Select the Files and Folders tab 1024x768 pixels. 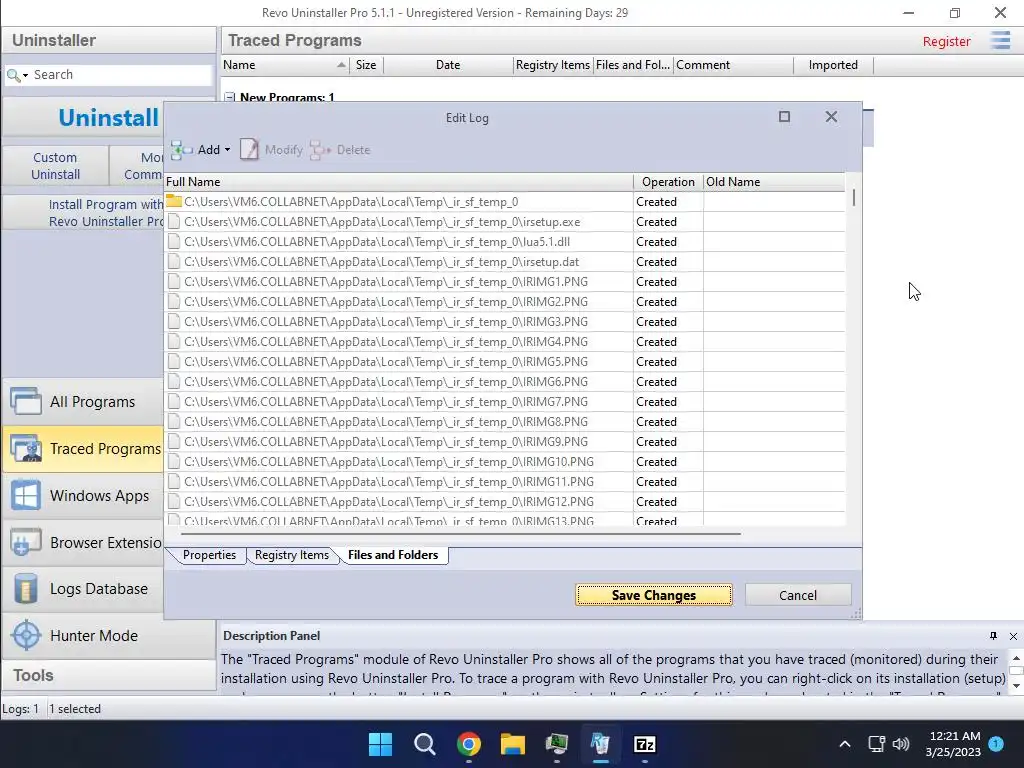pos(393,554)
